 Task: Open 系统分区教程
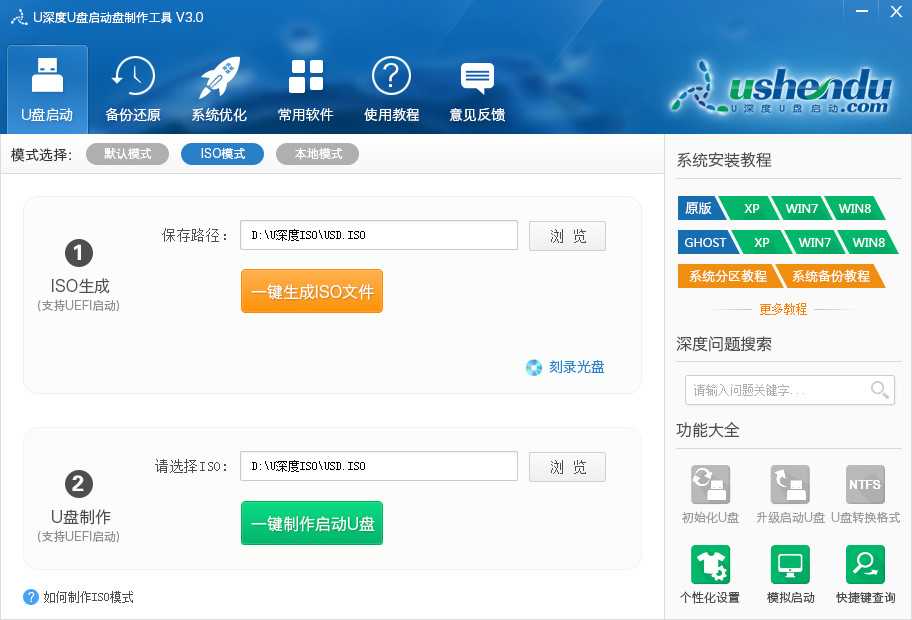point(728,276)
